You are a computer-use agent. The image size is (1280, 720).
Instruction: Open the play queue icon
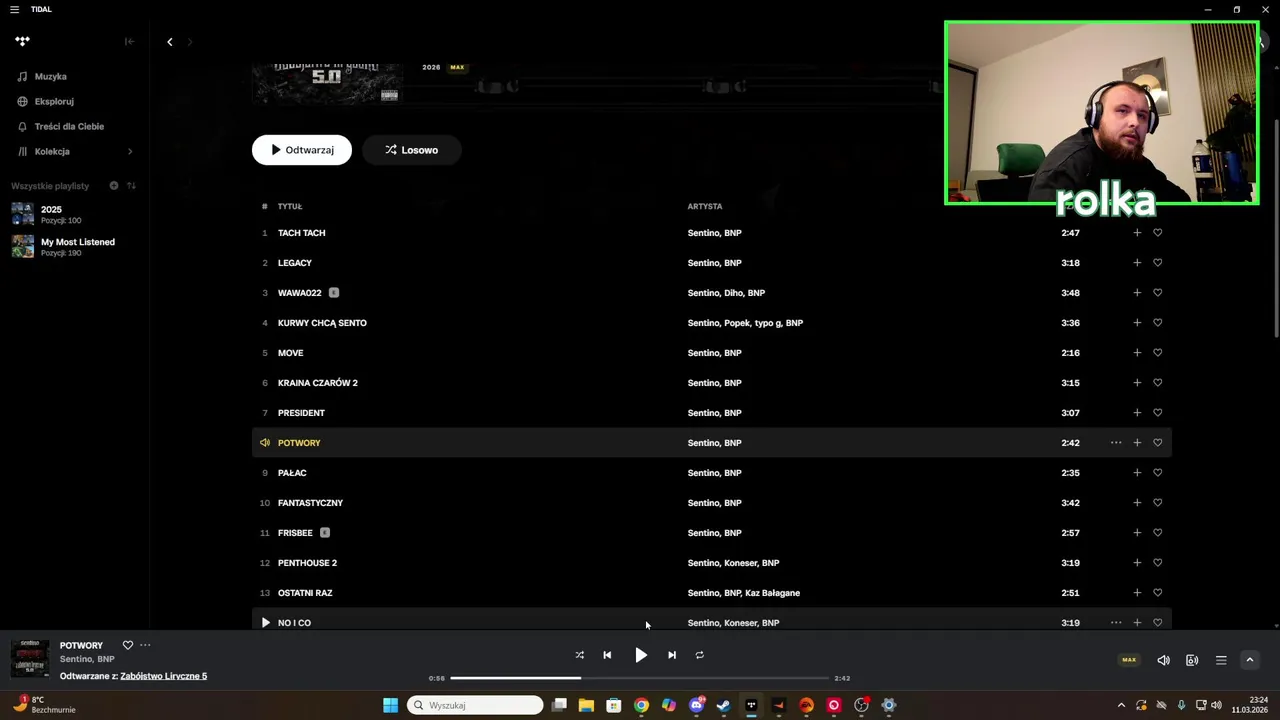click(x=1221, y=660)
